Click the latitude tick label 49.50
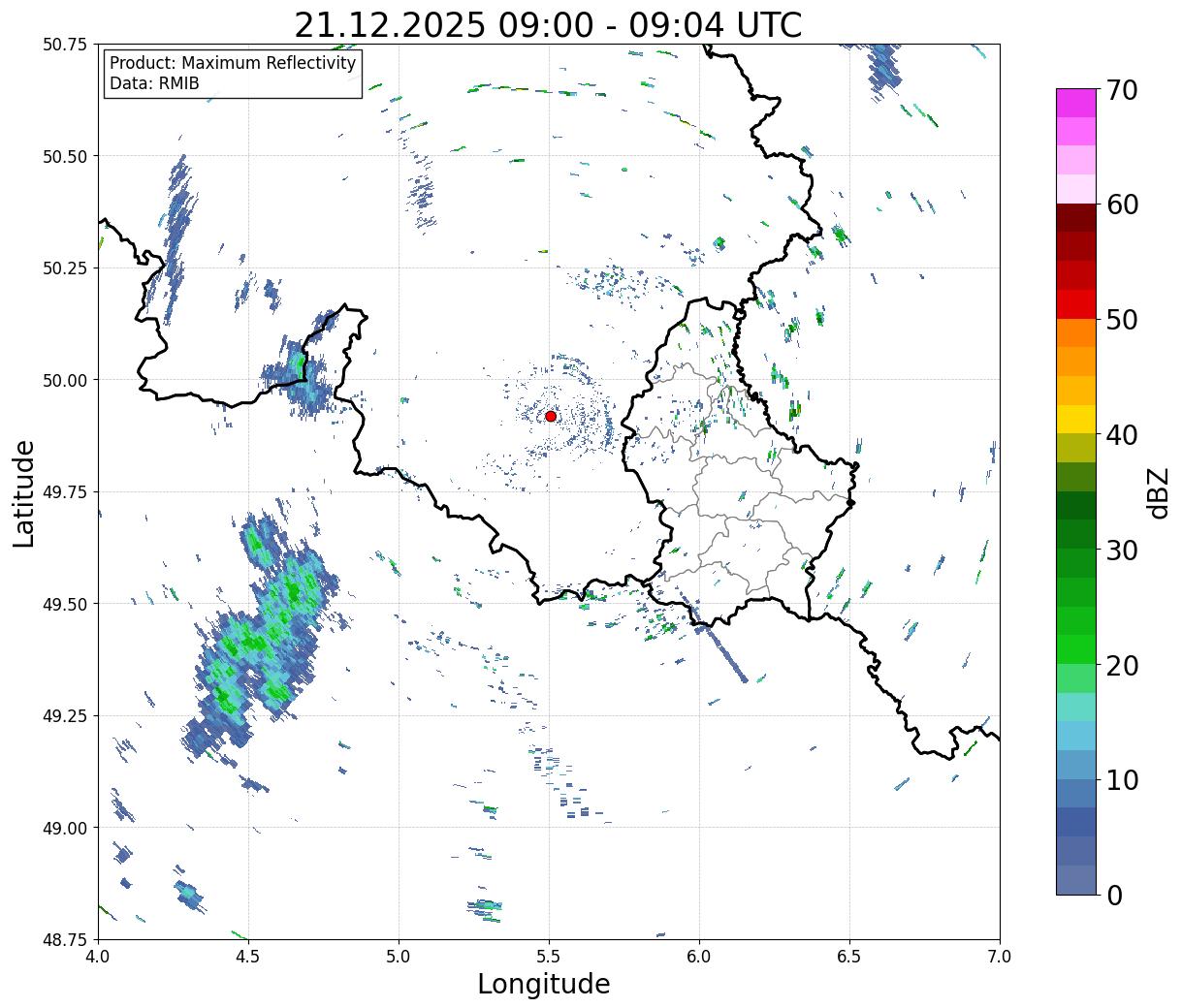The height and width of the screenshot is (1008, 1182). [64, 604]
